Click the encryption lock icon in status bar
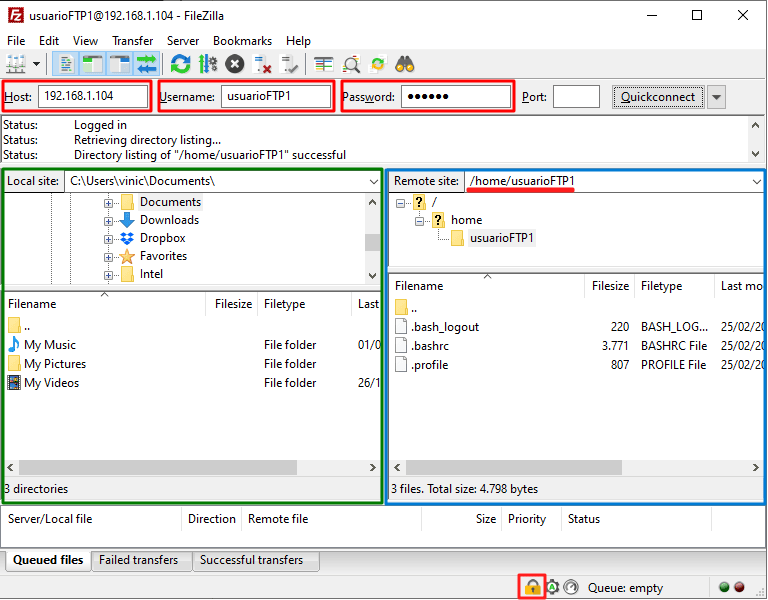This screenshot has width=768, height=600. pos(532,586)
